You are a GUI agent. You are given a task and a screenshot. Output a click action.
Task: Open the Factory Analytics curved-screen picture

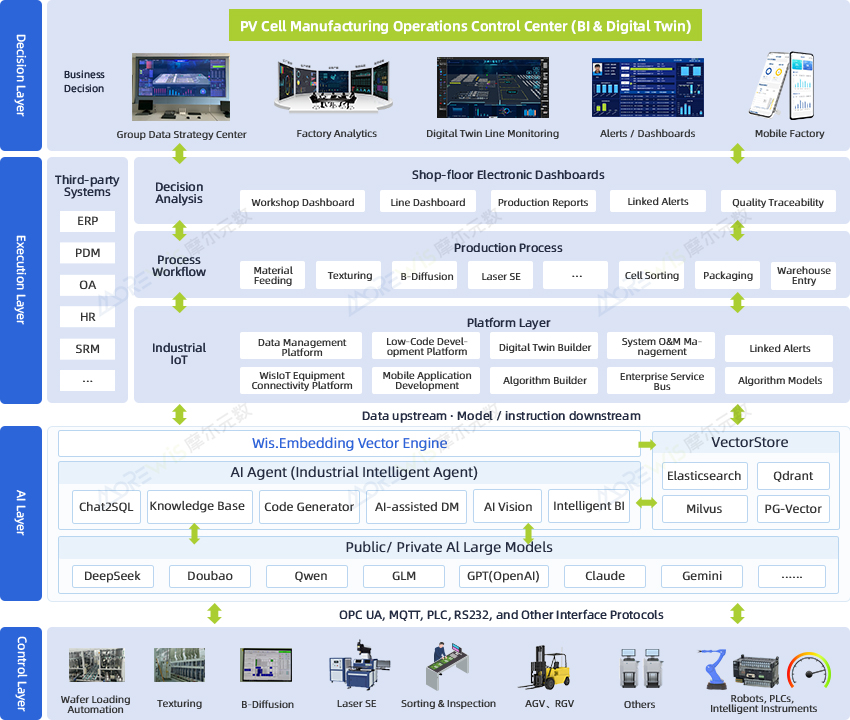[x=333, y=86]
